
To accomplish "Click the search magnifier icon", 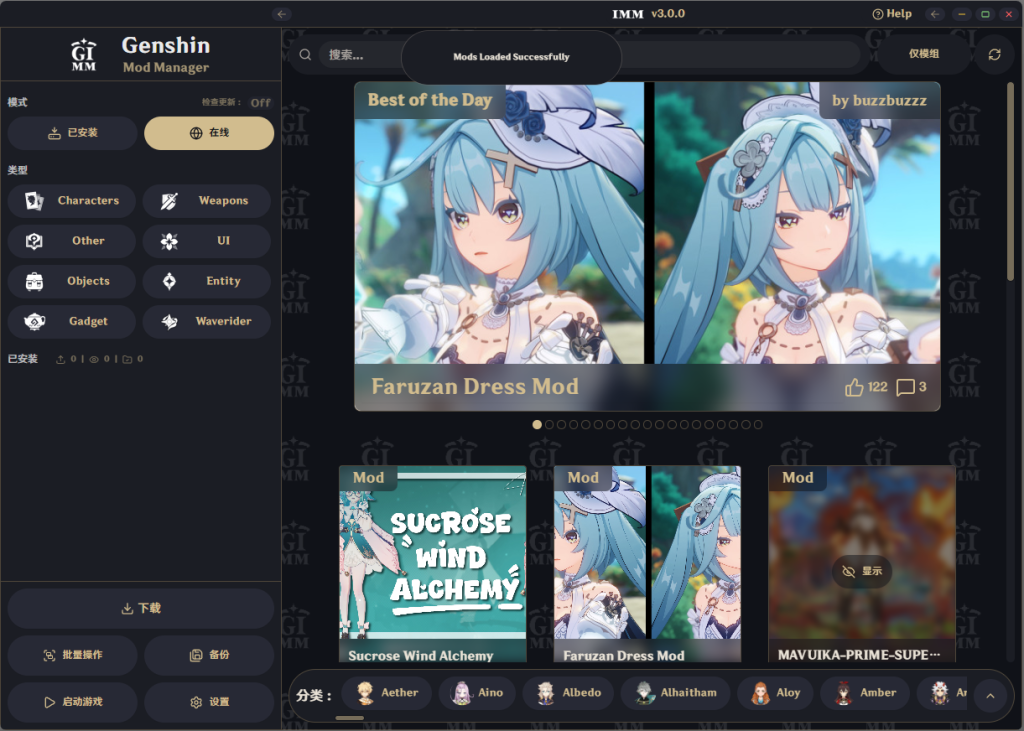I will pyautogui.click(x=304, y=55).
